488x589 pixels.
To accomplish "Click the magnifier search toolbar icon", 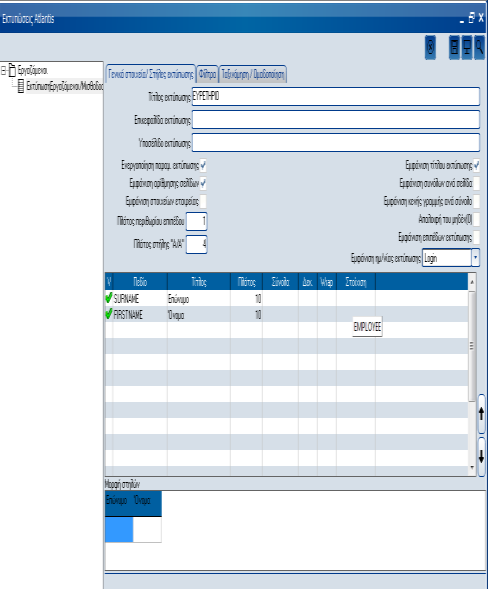I will pyautogui.click(x=479, y=47).
